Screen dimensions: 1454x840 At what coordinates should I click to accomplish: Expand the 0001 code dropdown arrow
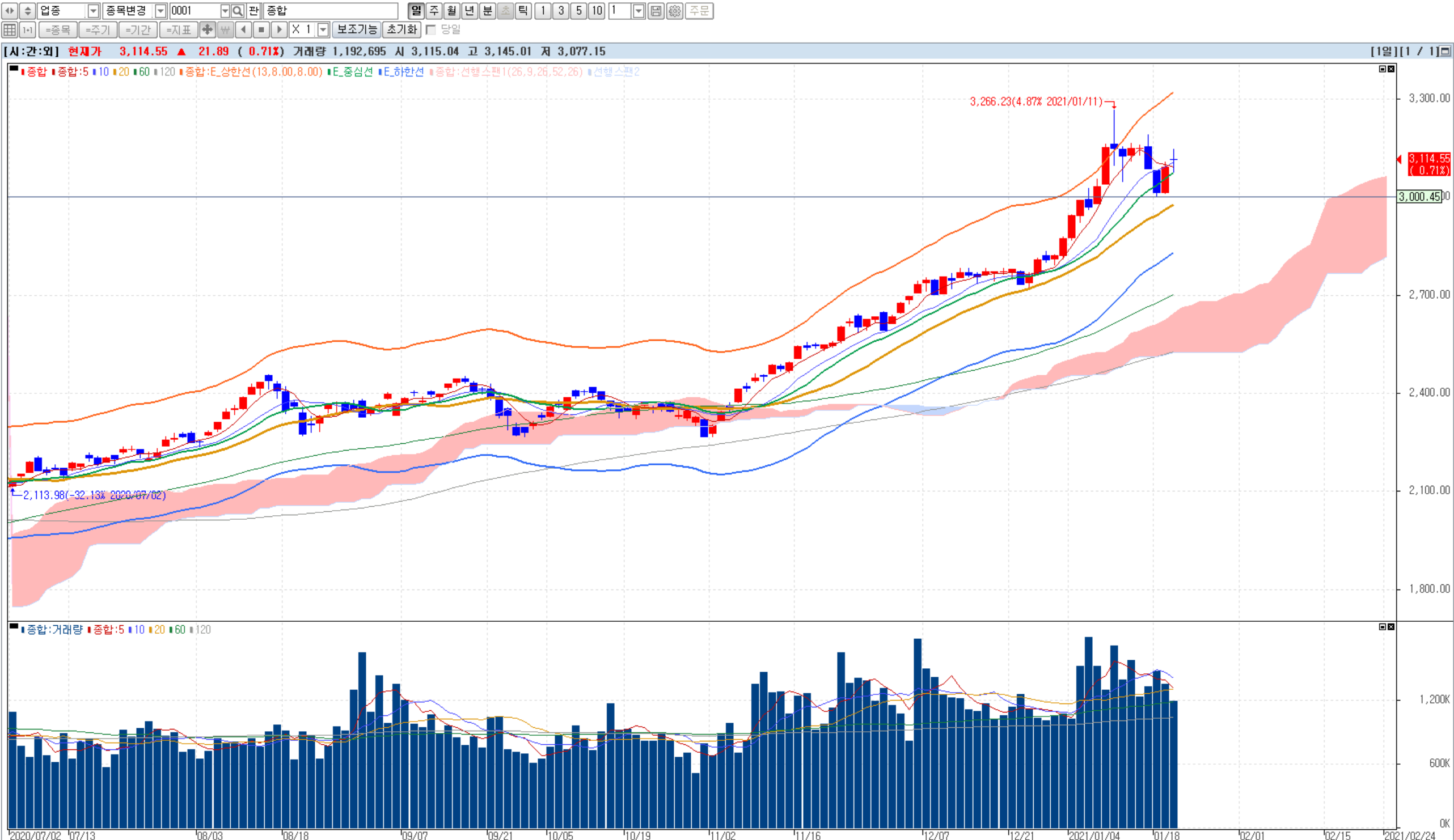tap(225, 11)
